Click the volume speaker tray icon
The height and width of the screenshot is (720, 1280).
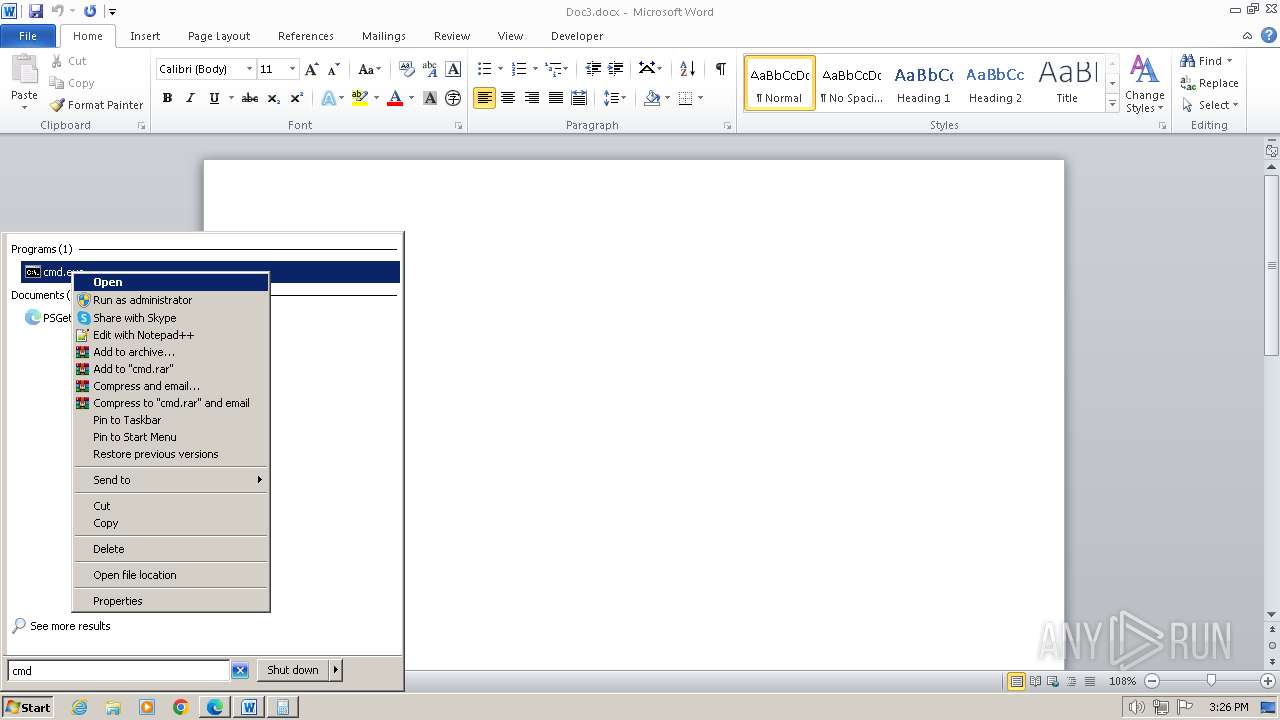(1137, 707)
